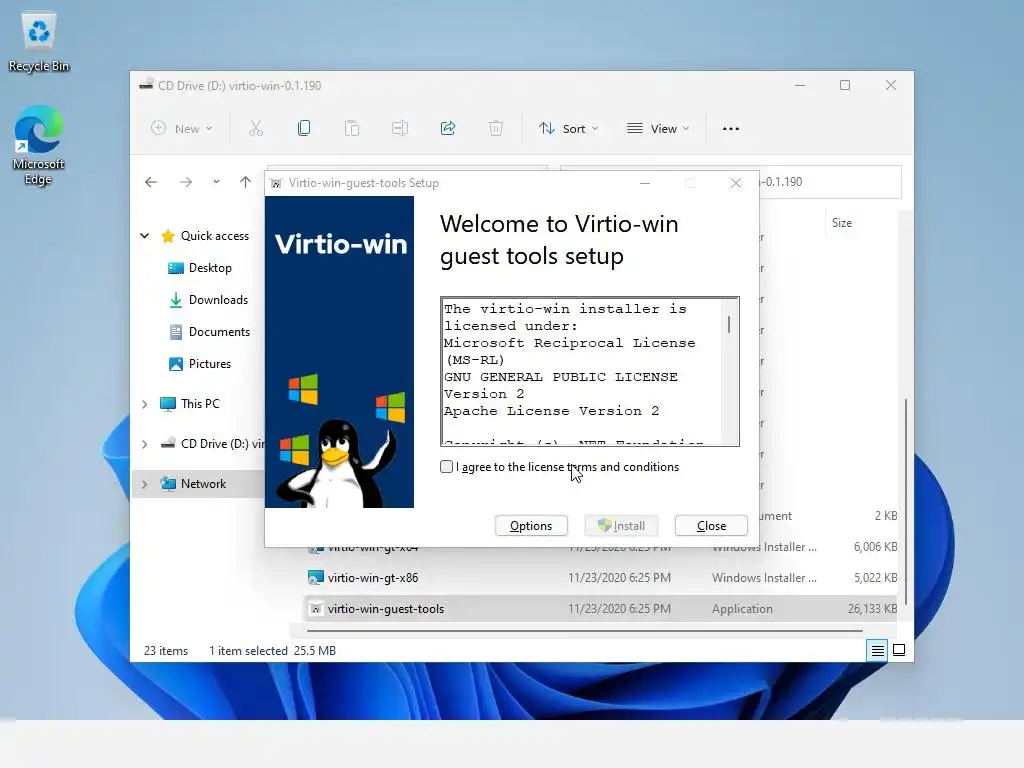Click the Options button in setup dialog
The image size is (1024, 768).
[531, 526]
